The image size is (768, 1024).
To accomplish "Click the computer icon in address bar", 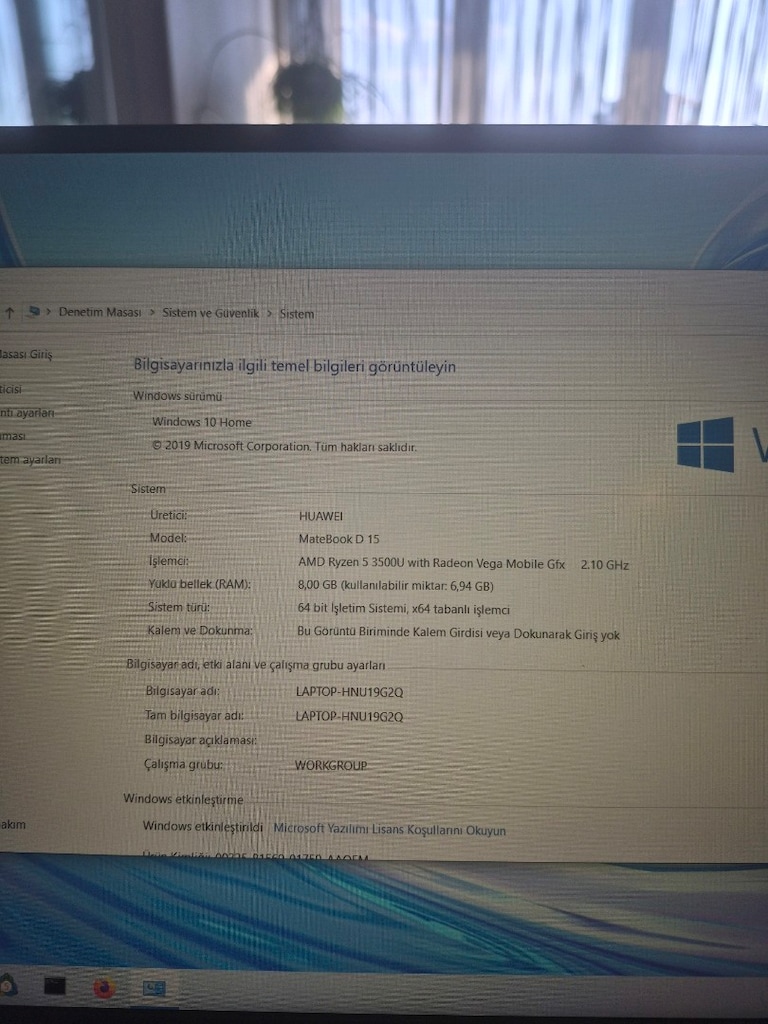I will (x=33, y=312).
